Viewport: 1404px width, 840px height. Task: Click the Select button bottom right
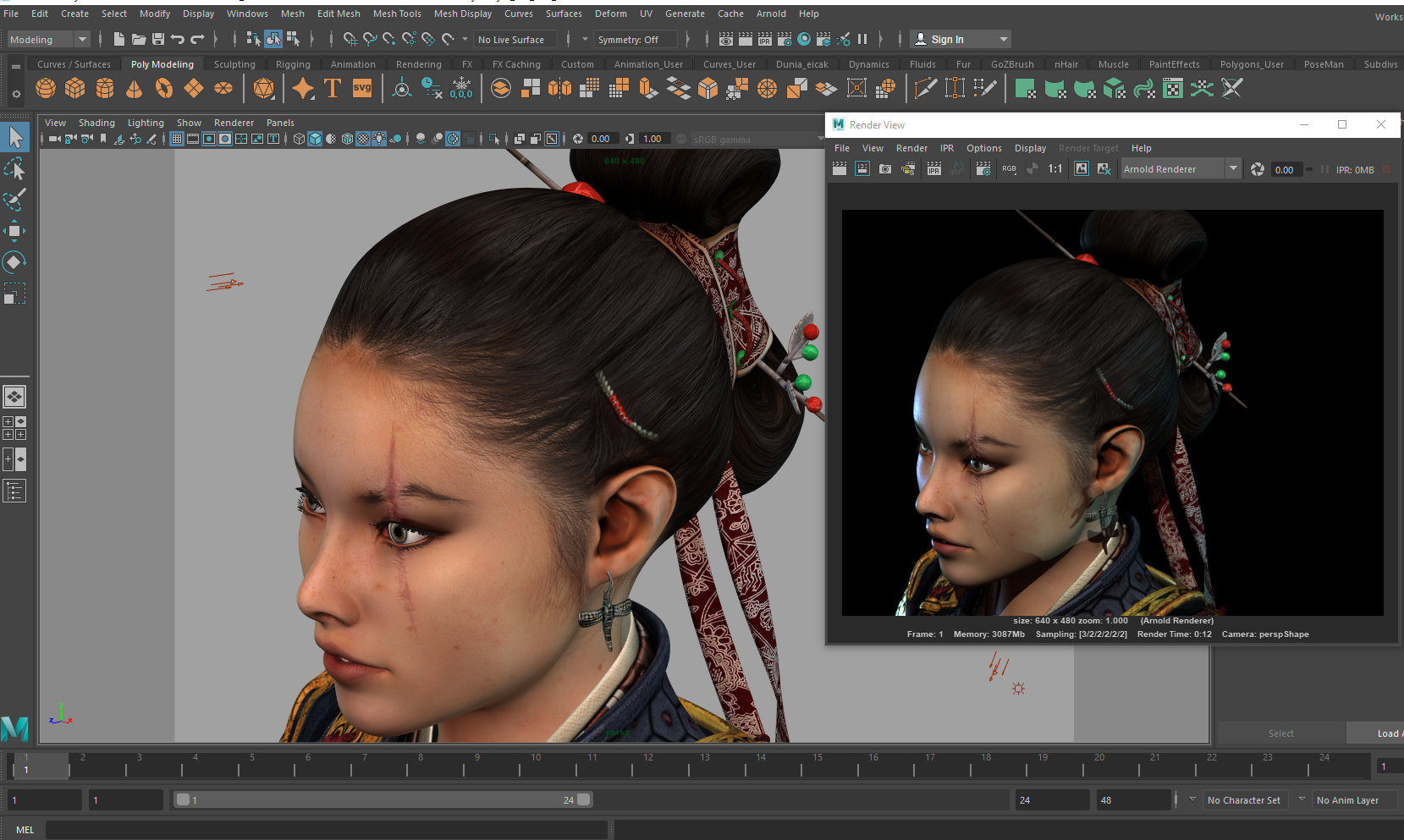coord(1280,733)
